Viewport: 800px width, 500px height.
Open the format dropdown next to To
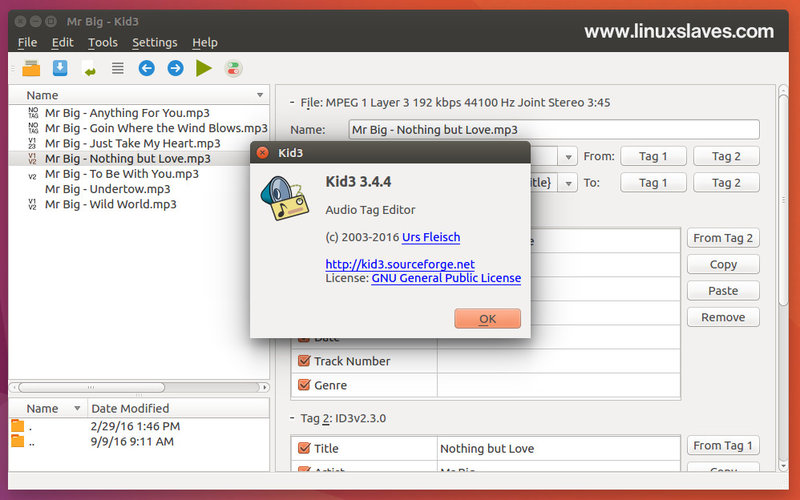tap(568, 183)
